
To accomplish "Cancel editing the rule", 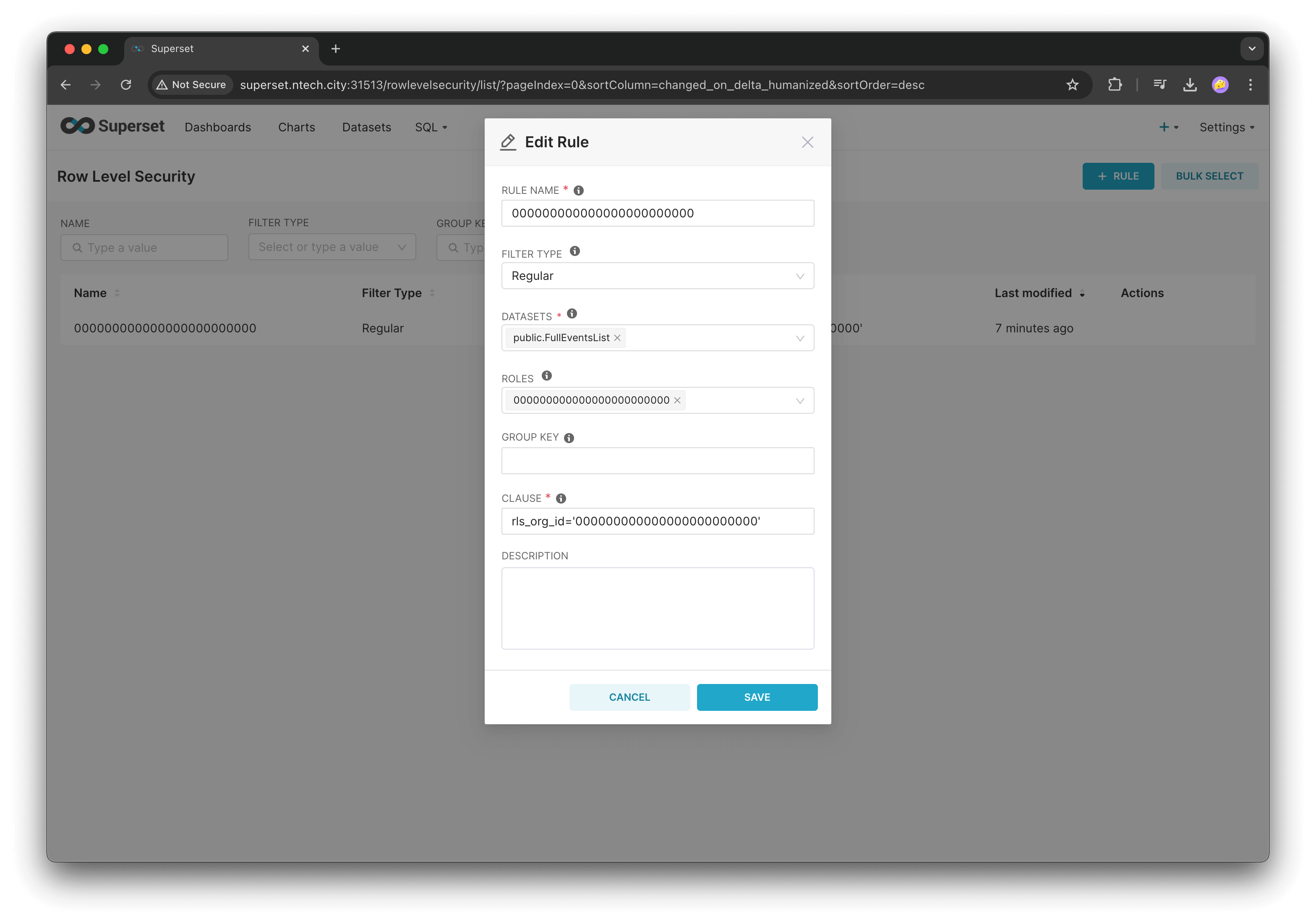I will pos(629,697).
